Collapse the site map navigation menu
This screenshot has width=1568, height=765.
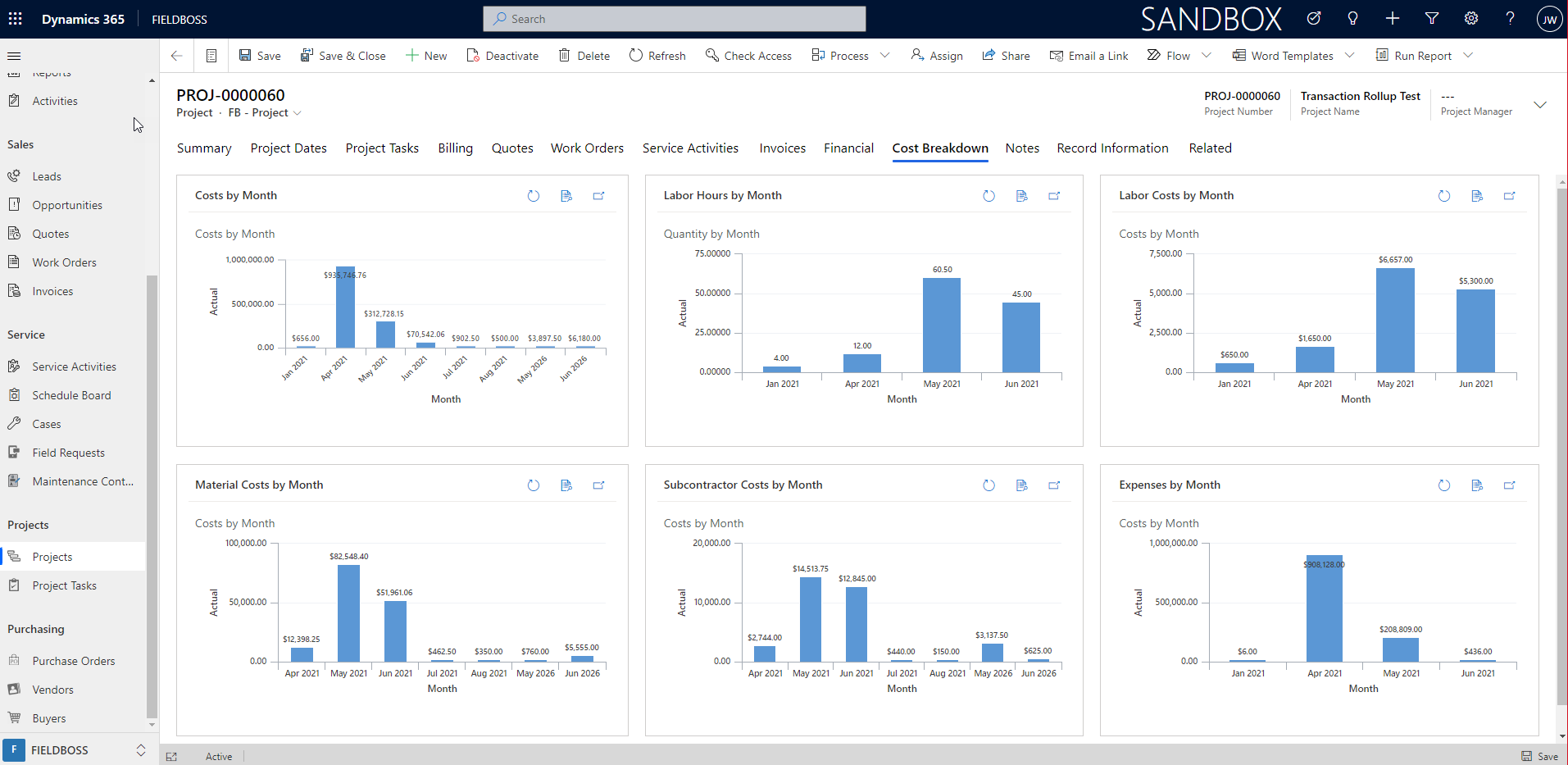point(14,56)
